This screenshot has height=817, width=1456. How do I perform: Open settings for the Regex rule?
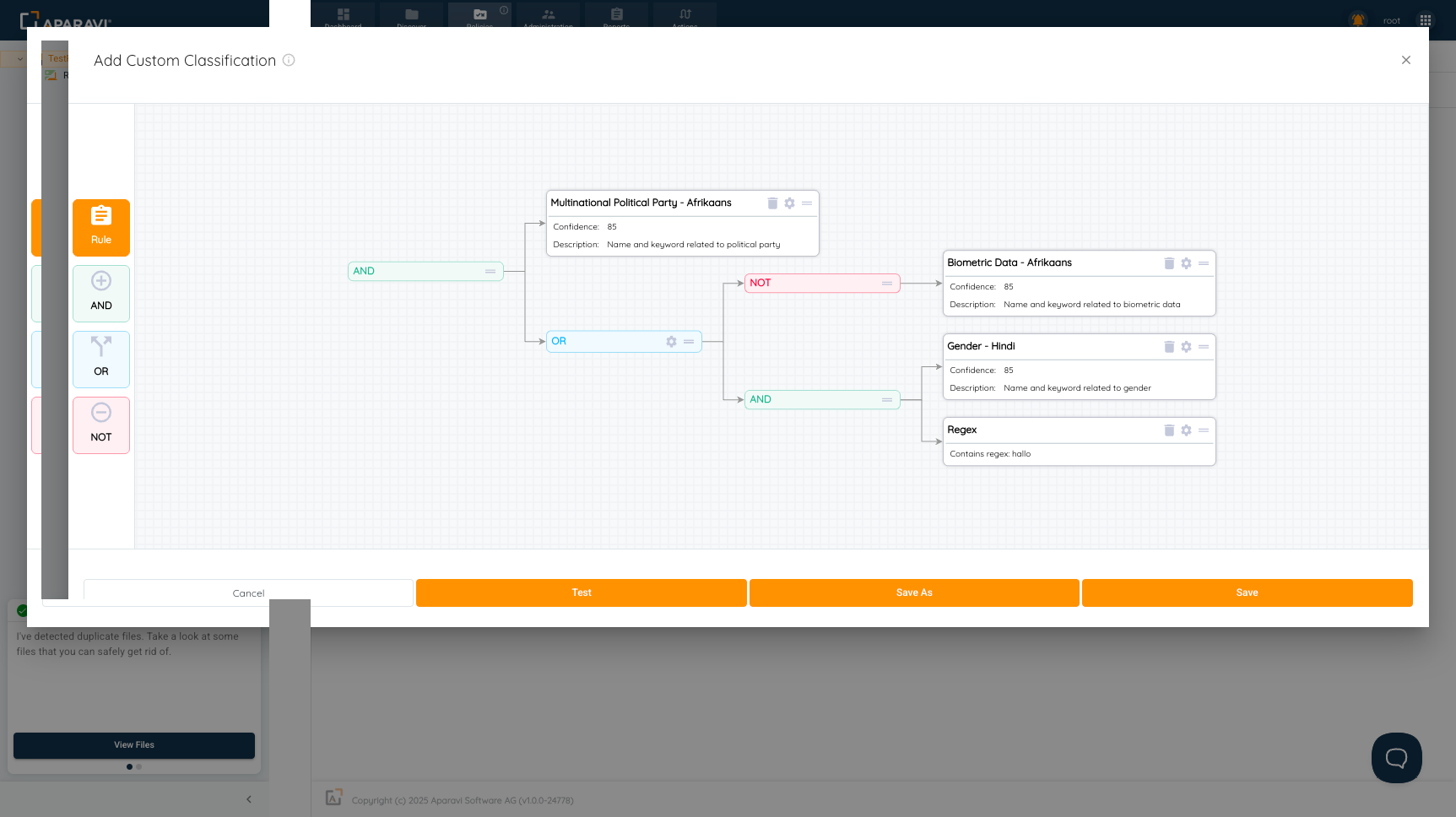(1186, 430)
